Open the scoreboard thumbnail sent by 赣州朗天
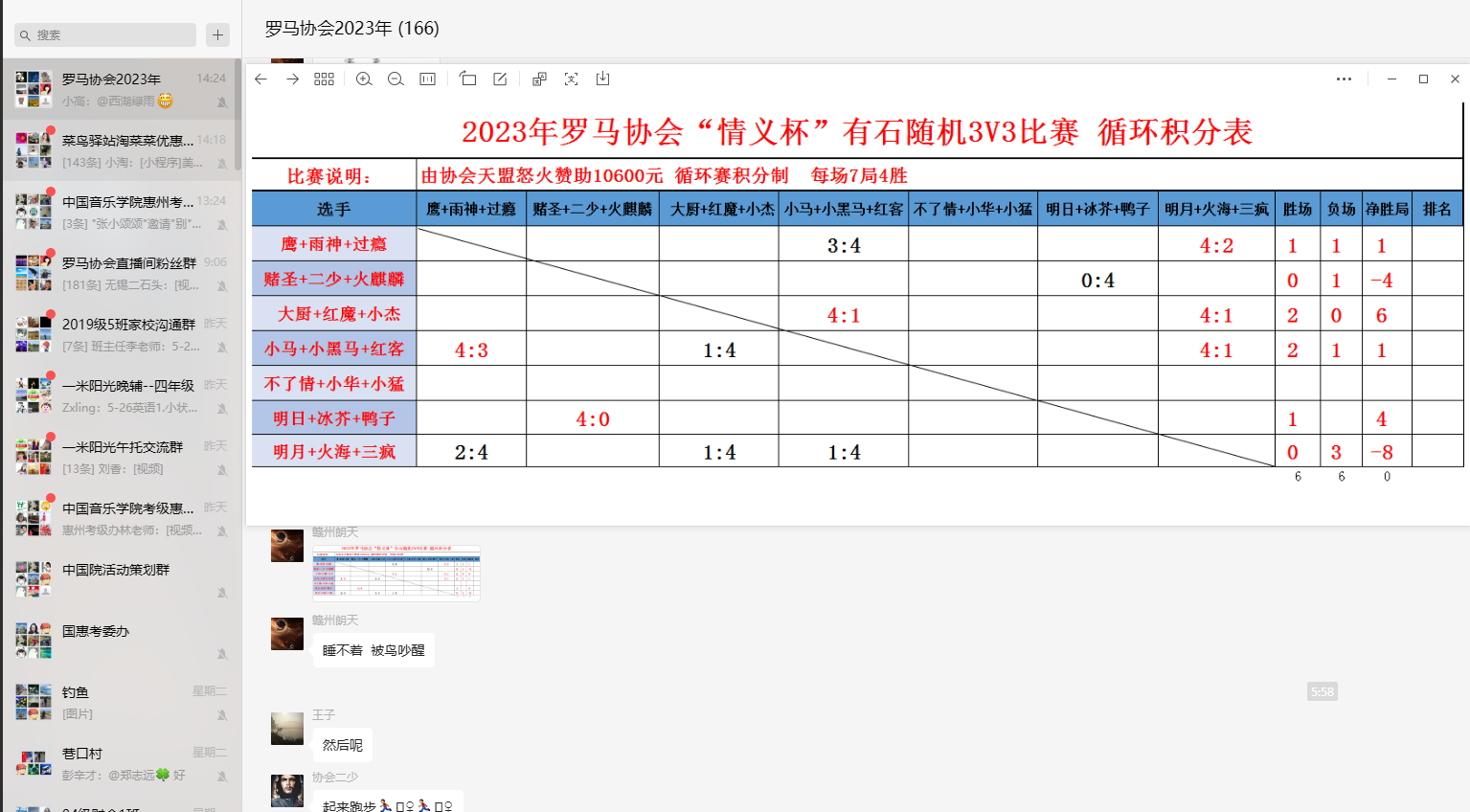The width and height of the screenshot is (1470, 812). click(396, 572)
